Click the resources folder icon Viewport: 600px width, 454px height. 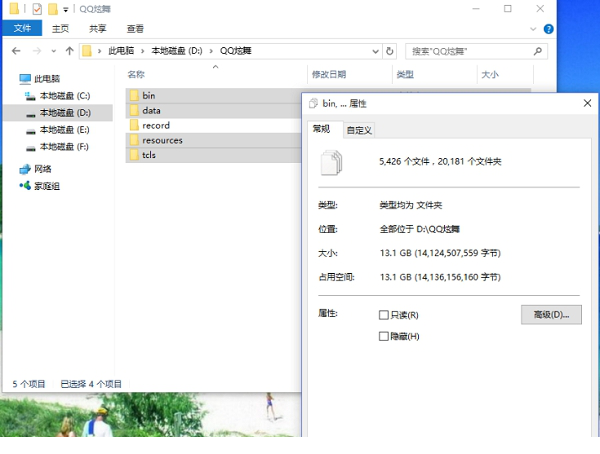(134, 140)
